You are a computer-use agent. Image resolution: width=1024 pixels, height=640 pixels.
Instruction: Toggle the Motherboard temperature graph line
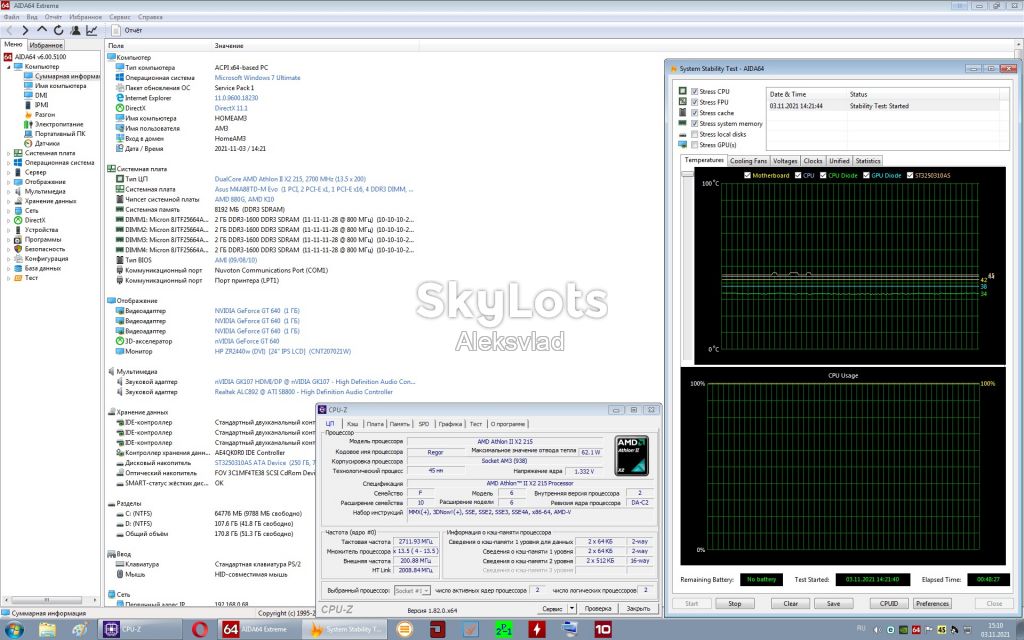coord(747,175)
